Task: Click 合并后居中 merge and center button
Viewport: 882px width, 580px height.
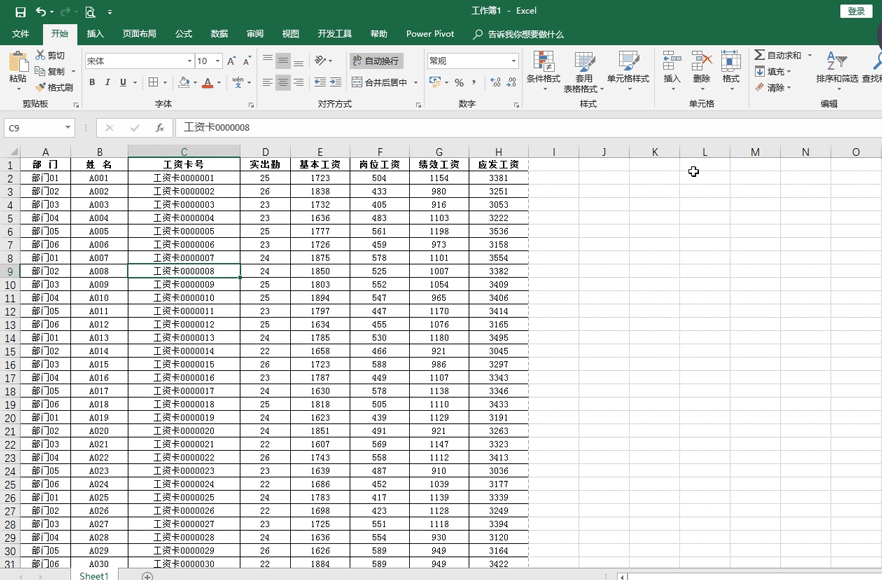Action: [380, 82]
